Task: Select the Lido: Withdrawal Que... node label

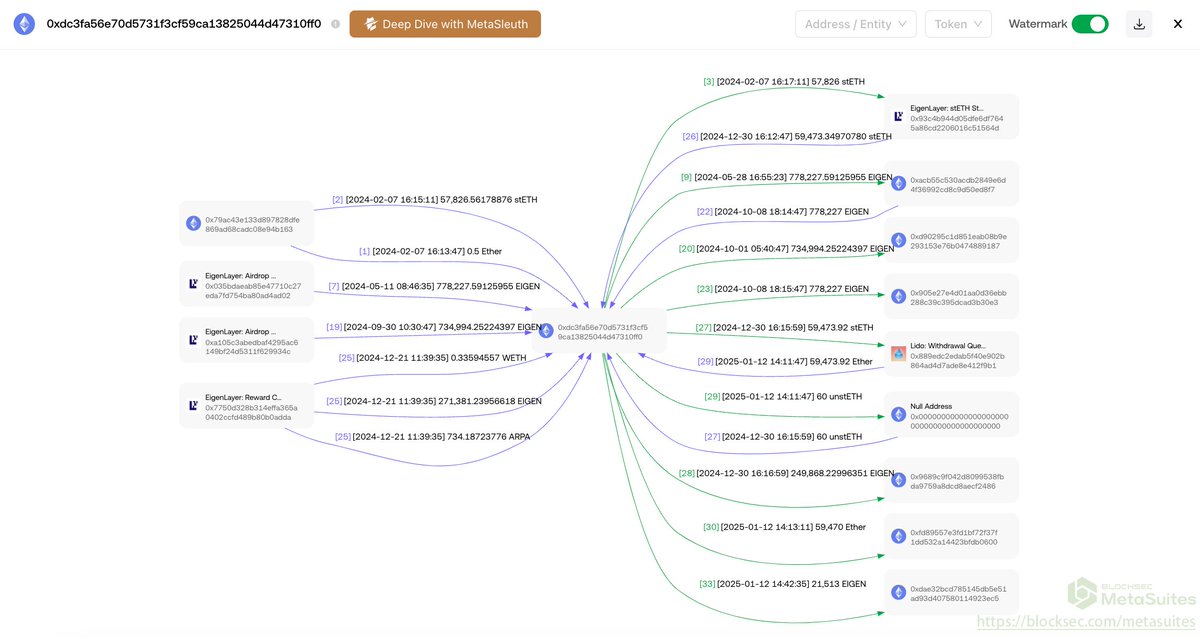Action: (x=948, y=345)
